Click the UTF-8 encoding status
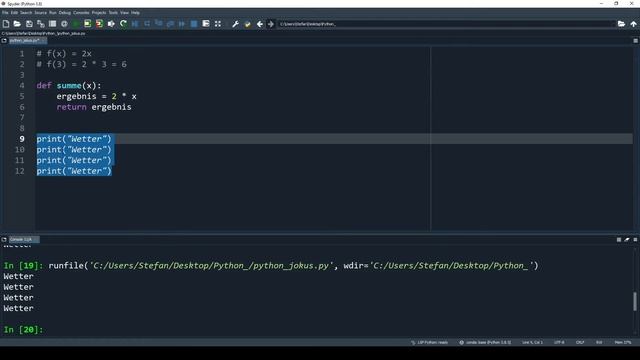The height and width of the screenshot is (360, 640). tap(559, 342)
